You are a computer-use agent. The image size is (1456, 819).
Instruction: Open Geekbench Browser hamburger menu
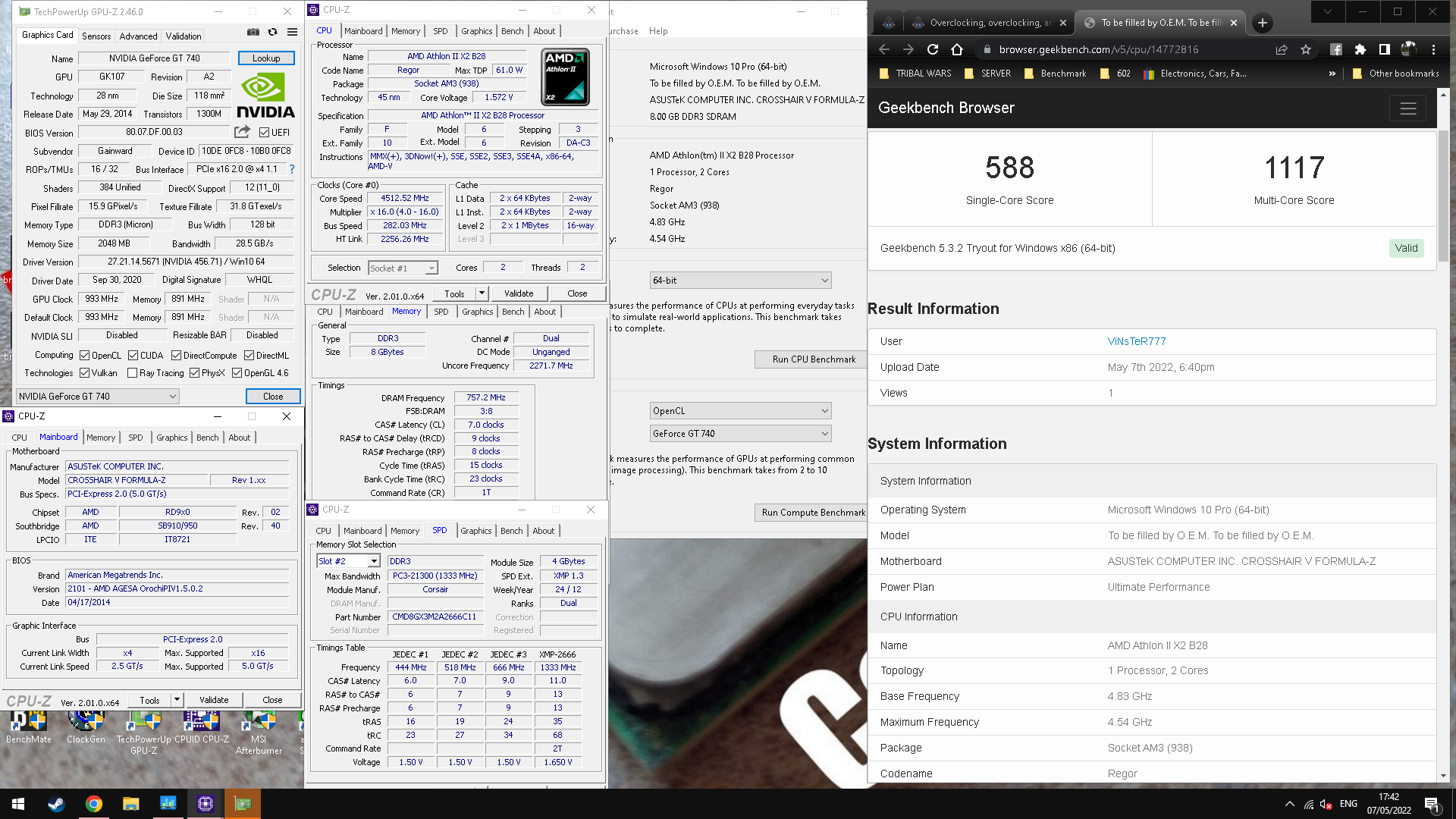1408,108
